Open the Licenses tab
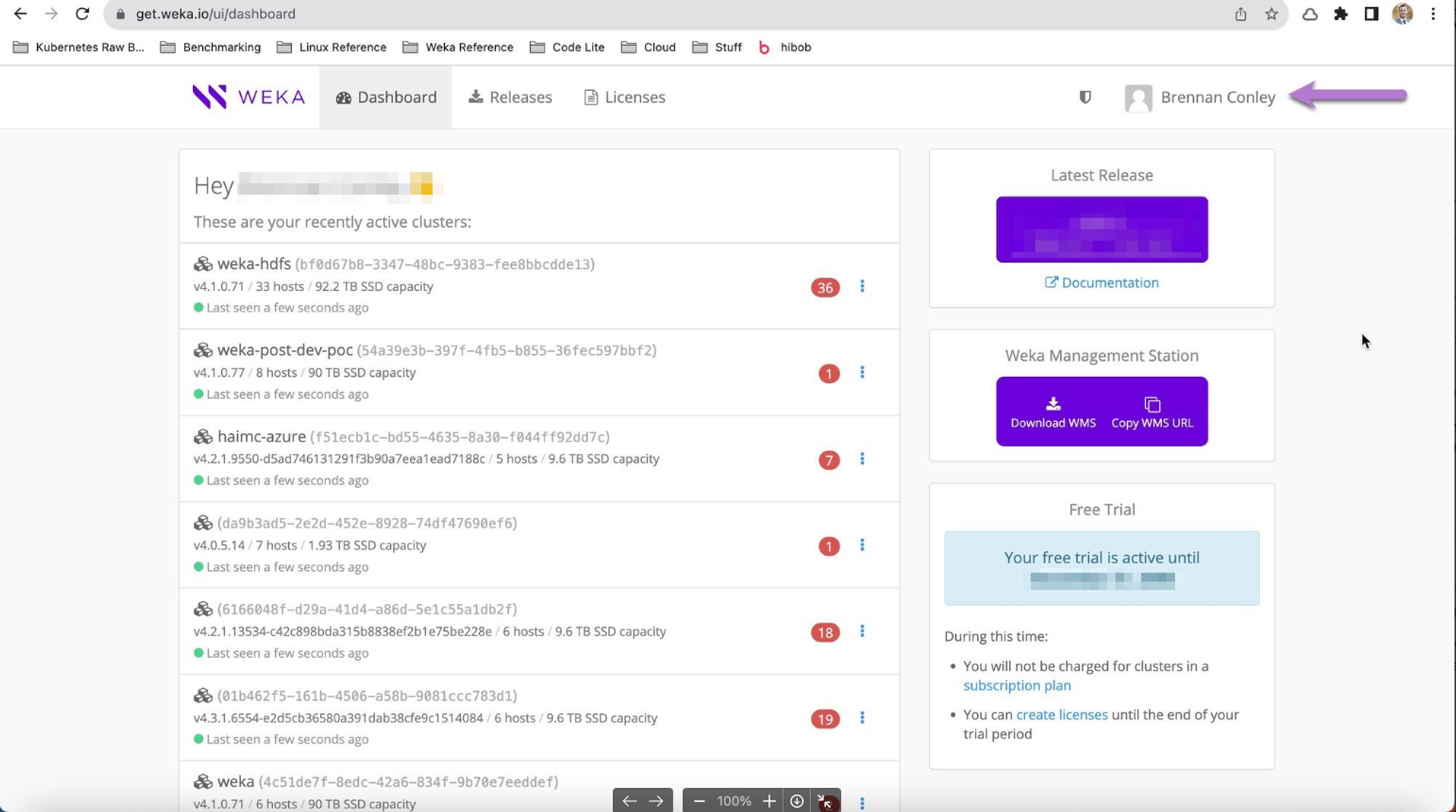The height and width of the screenshot is (812, 1456). click(x=625, y=97)
